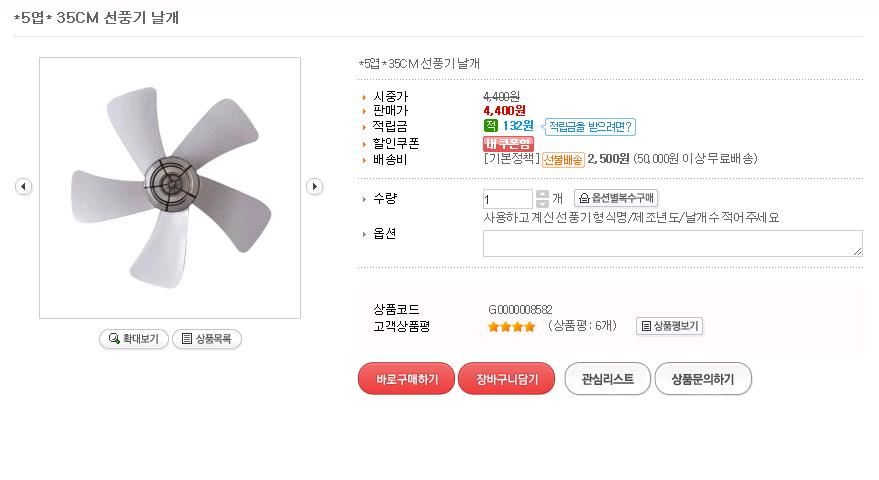
Task: Open the 상품목록 product list
Action: [207, 339]
